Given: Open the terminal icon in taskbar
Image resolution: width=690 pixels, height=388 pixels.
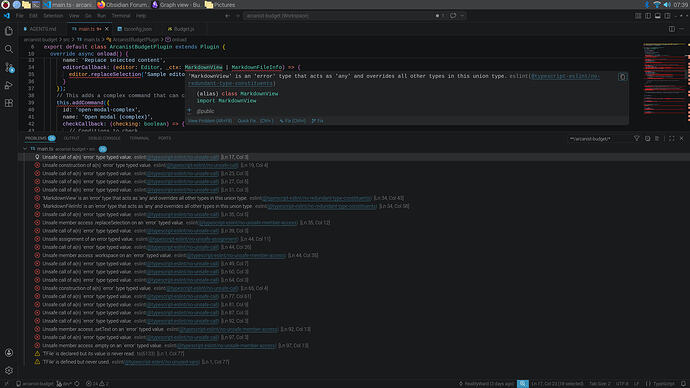Looking at the screenshot, I should (36, 5).
